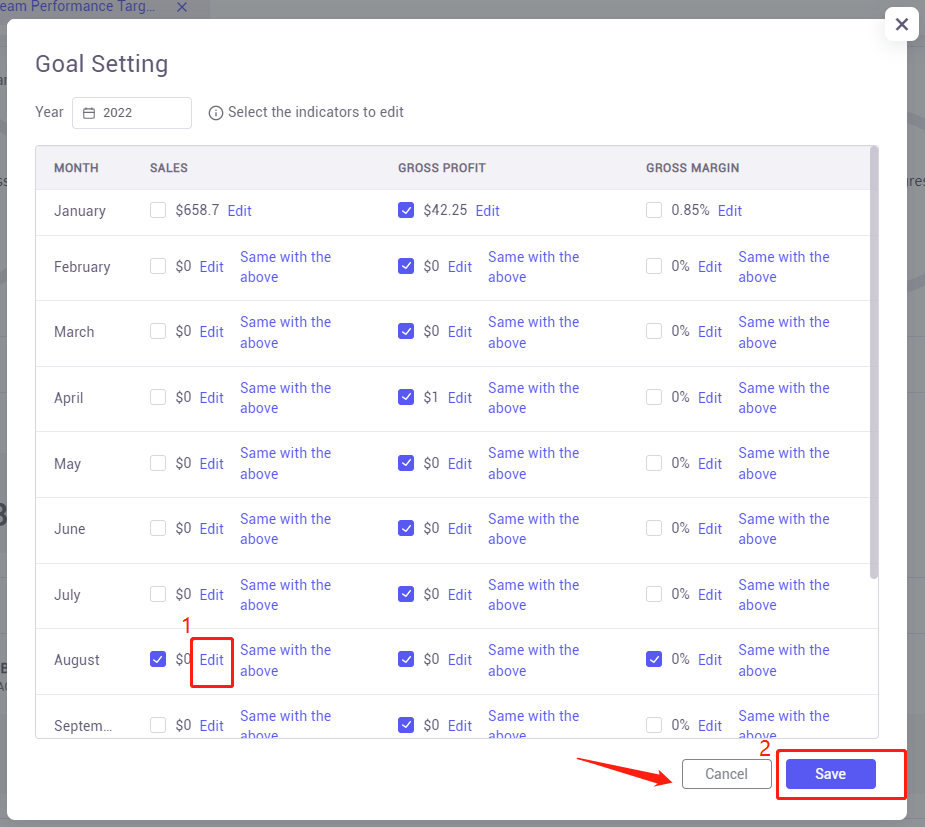Open the Year 2022 picker
This screenshot has height=827, width=925.
(132, 113)
